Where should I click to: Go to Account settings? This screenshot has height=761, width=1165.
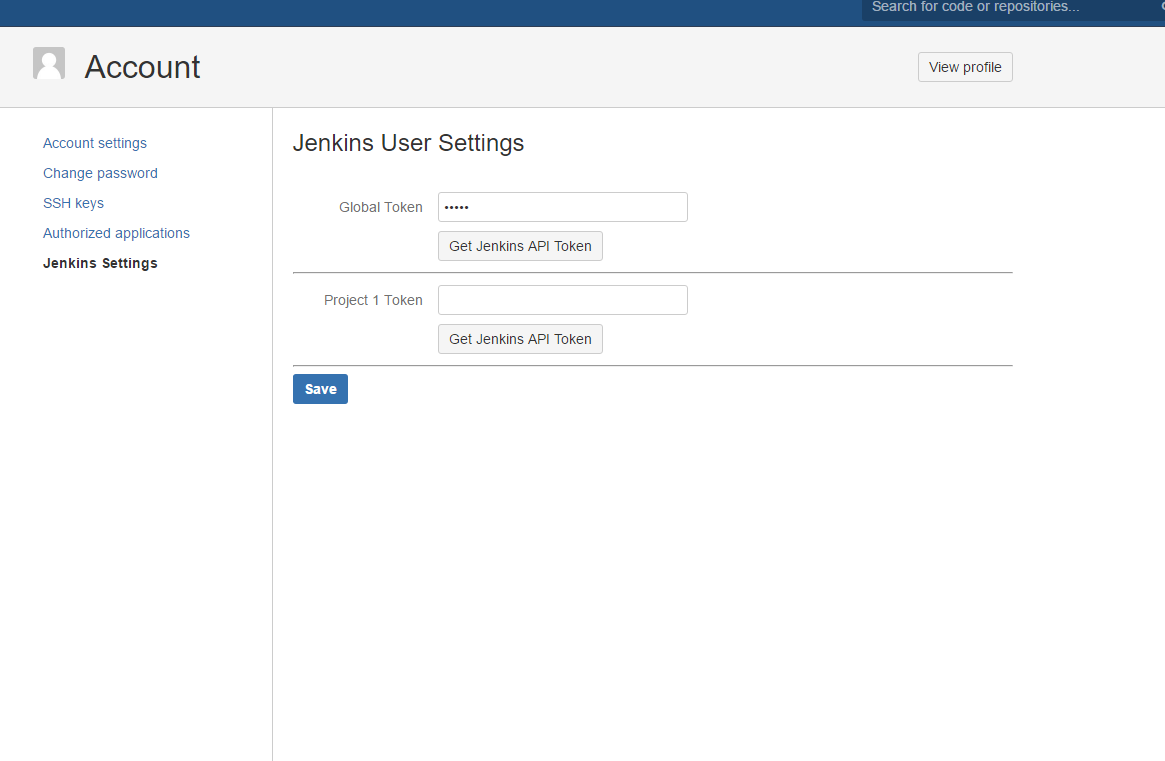coord(95,143)
